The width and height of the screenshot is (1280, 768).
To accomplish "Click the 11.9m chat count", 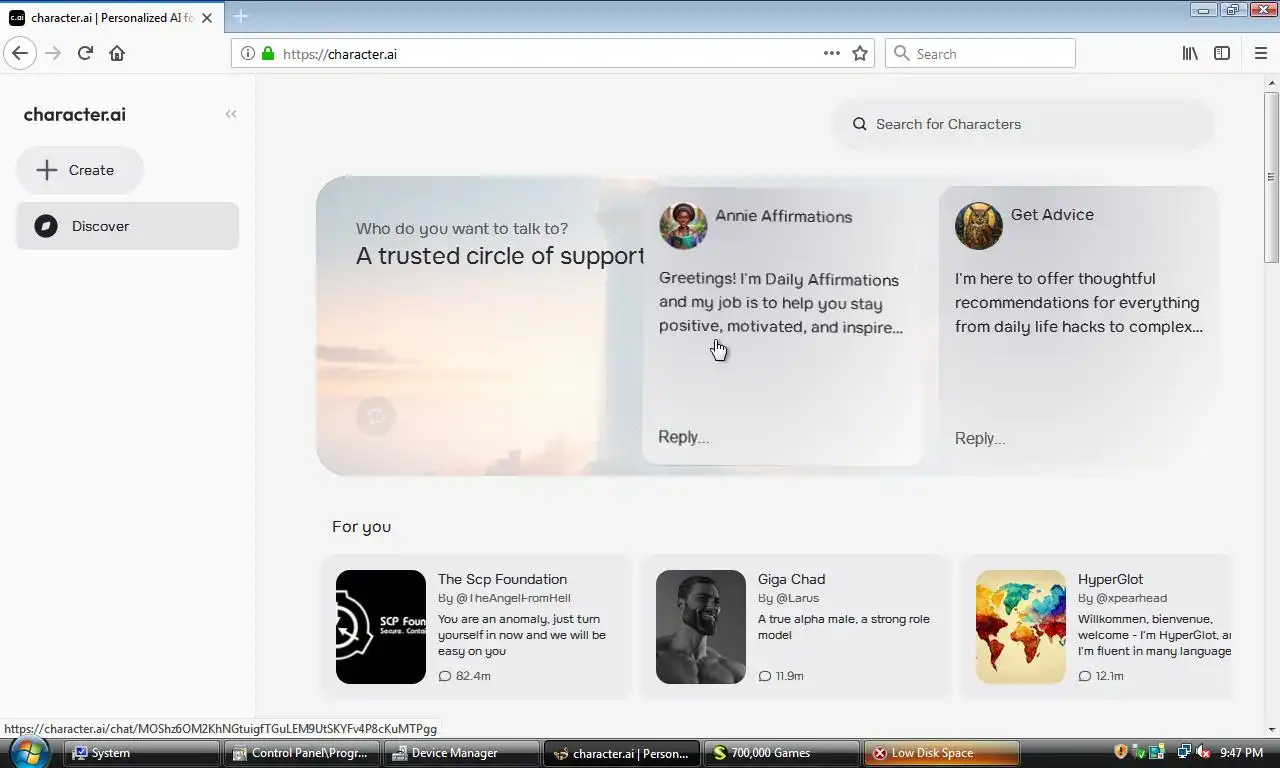I will pyautogui.click(x=781, y=676).
